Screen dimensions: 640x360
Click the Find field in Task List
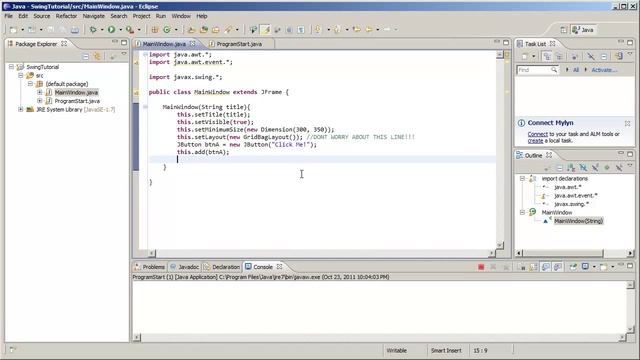click(537, 70)
